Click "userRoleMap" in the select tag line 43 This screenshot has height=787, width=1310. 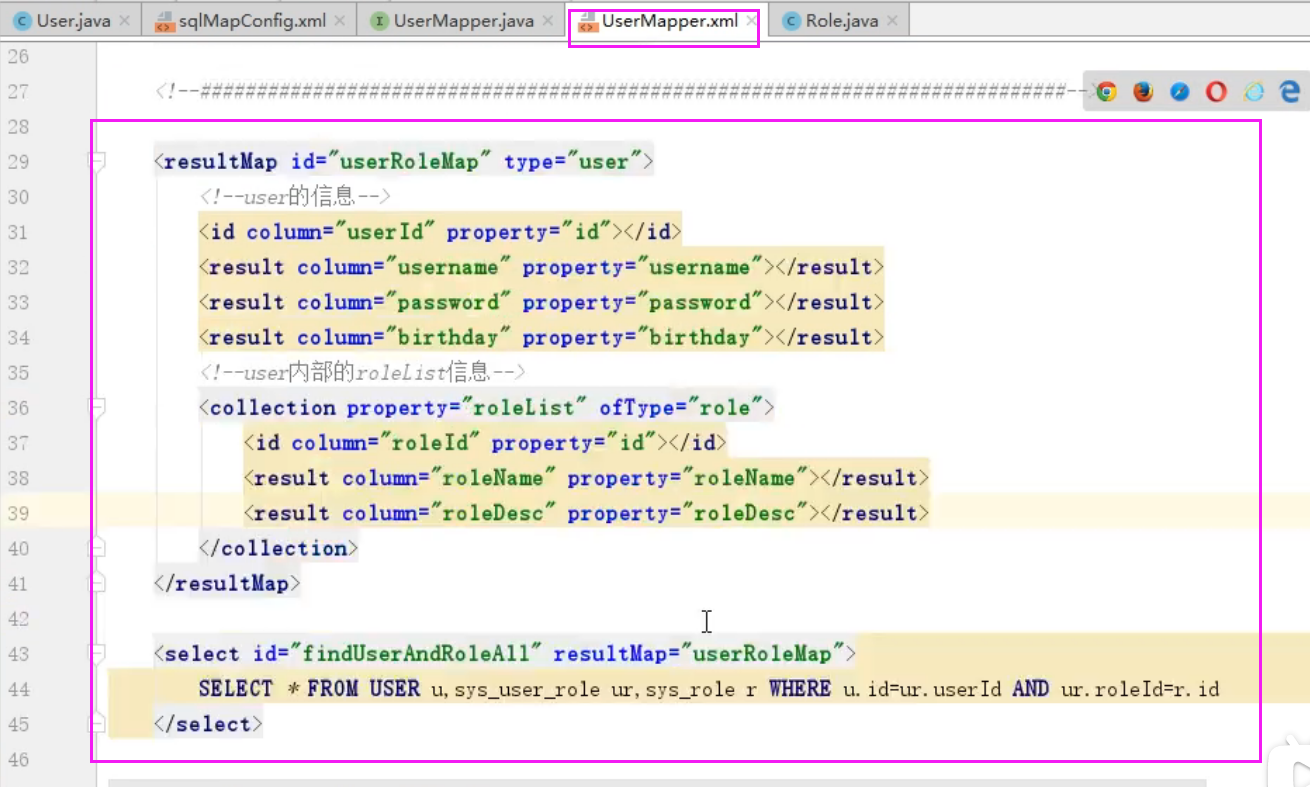(x=762, y=653)
